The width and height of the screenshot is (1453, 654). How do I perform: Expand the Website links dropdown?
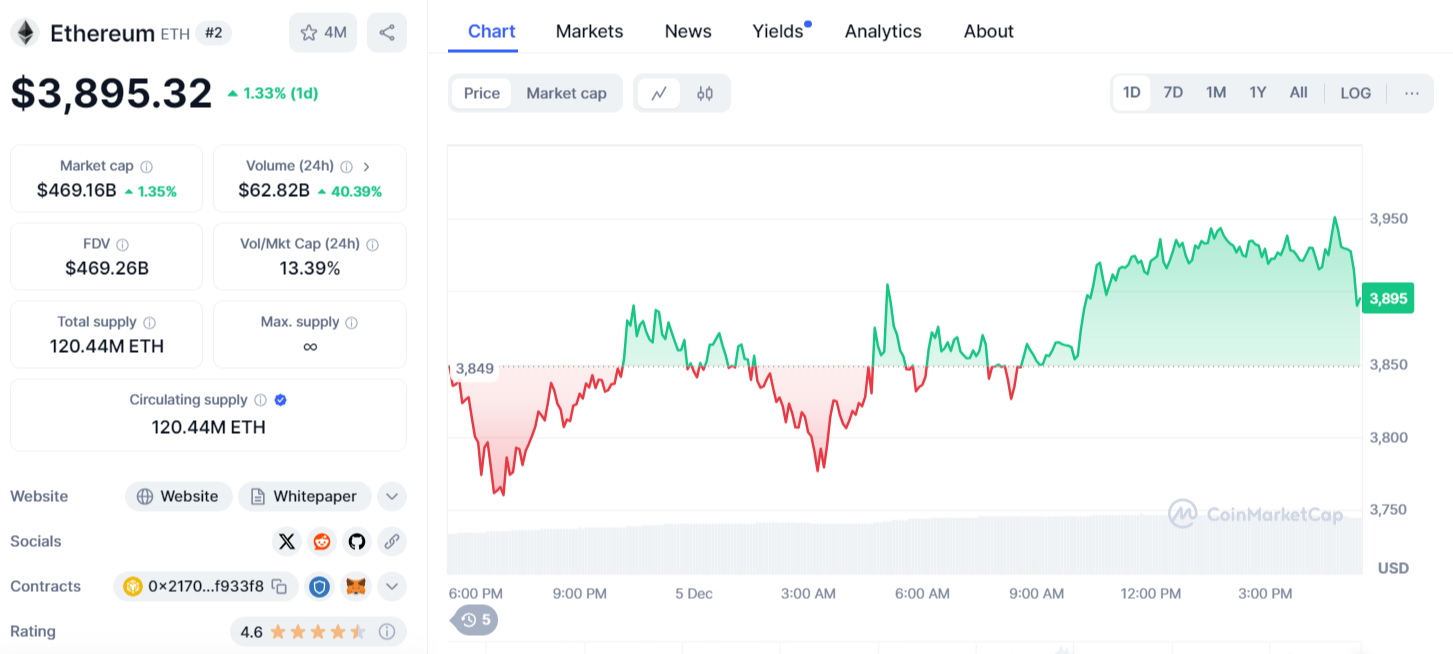coord(391,497)
